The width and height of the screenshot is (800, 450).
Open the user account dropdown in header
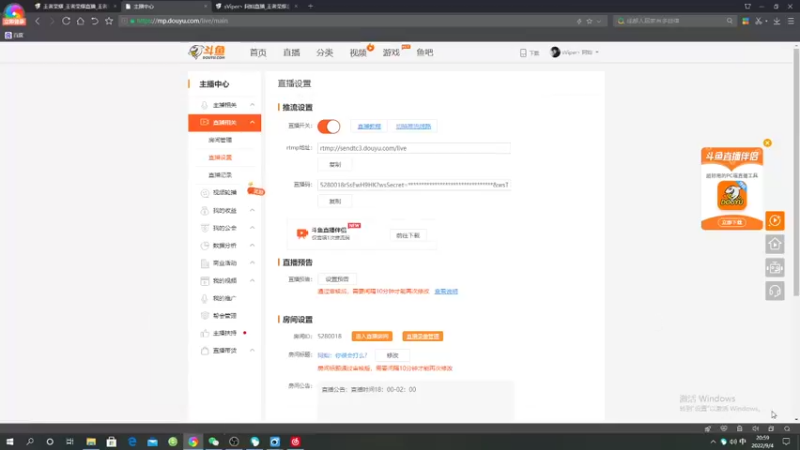(597, 52)
